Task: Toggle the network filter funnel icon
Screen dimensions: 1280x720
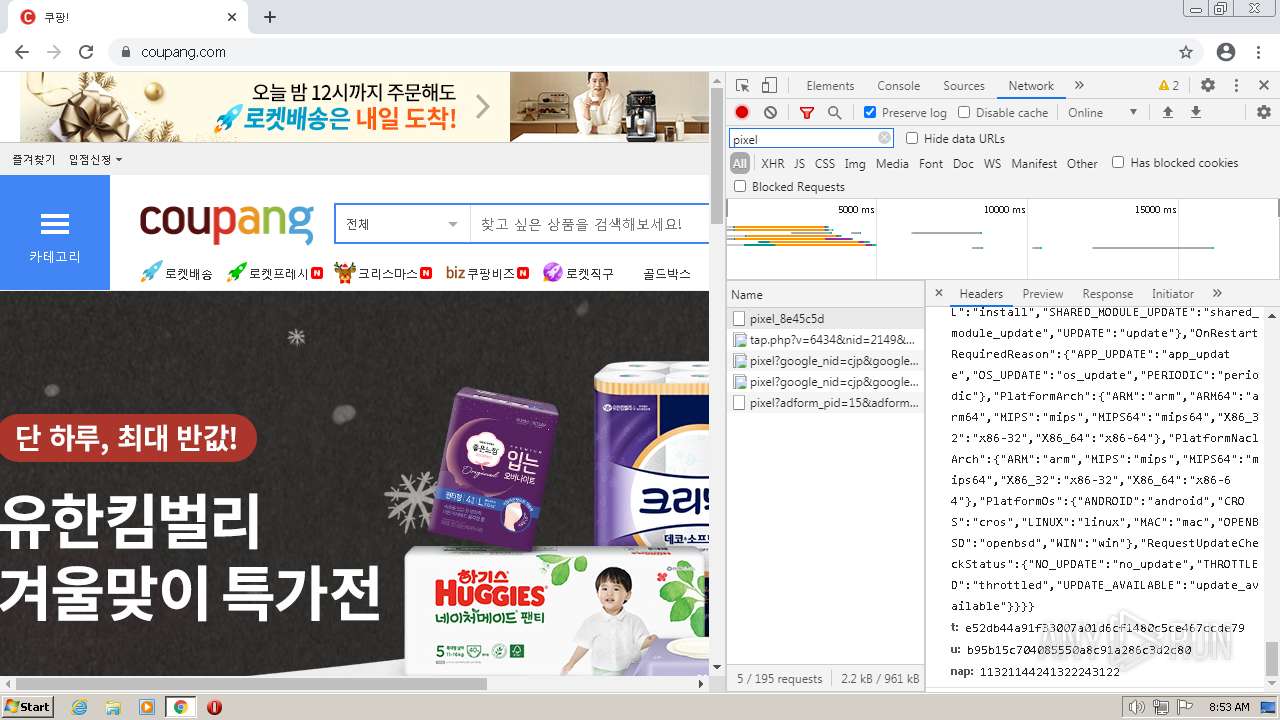Action: click(x=807, y=113)
